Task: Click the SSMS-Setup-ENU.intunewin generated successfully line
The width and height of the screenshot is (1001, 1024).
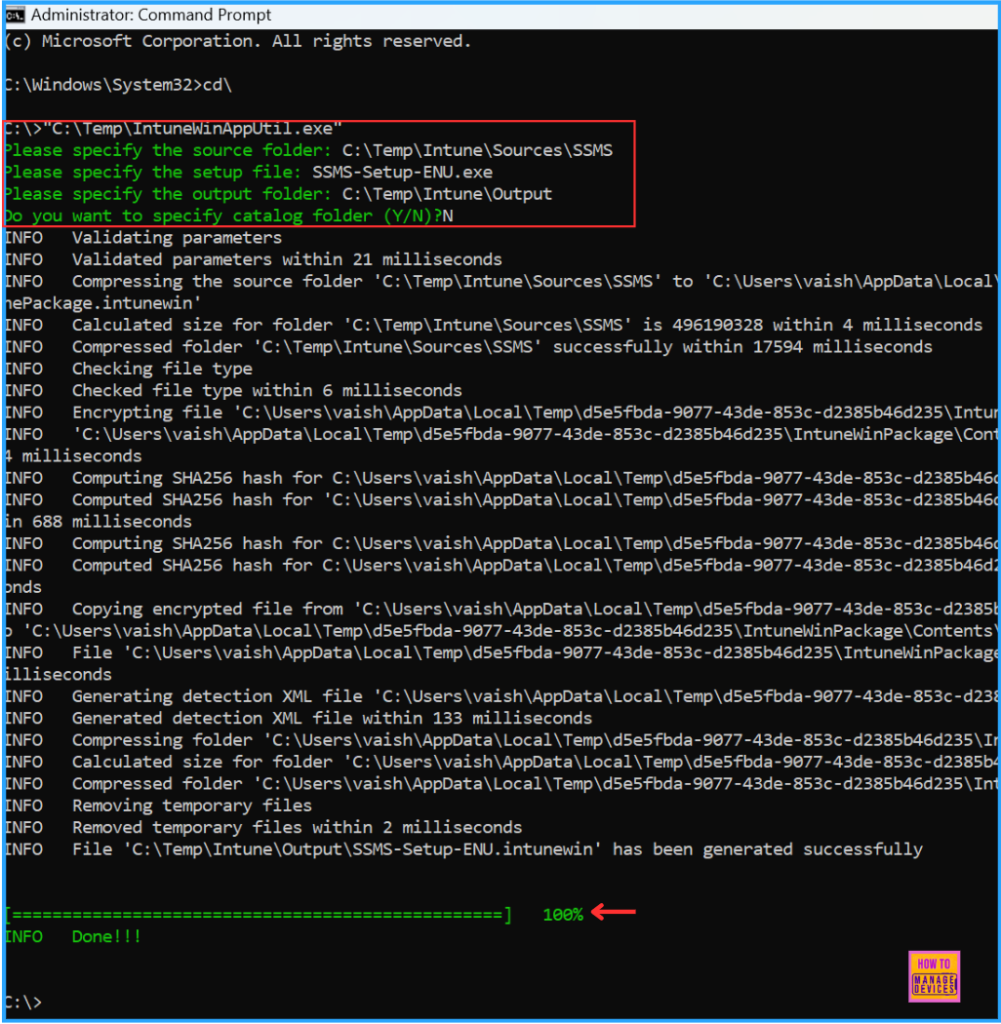Action: coord(464,849)
